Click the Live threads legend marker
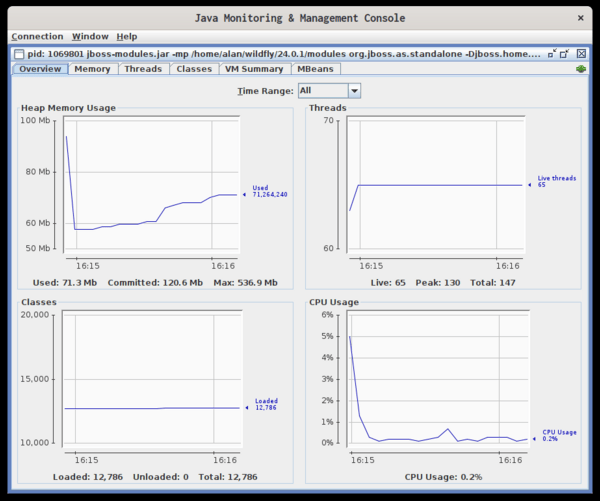 point(531,184)
